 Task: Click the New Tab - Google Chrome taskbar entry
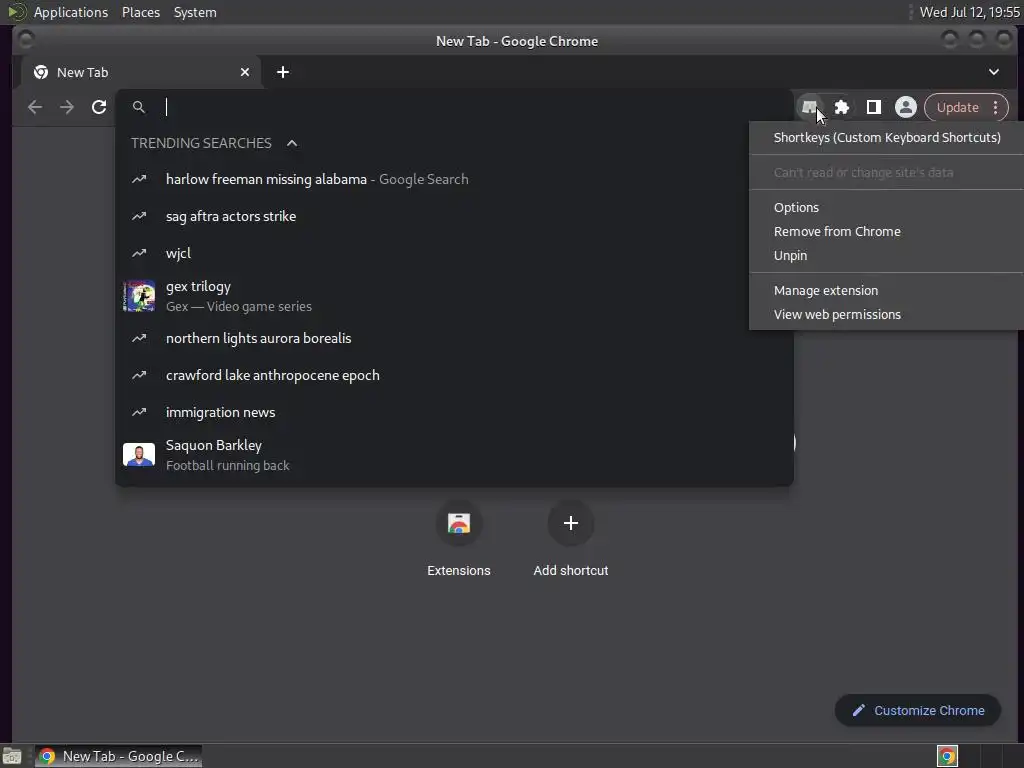(x=119, y=756)
